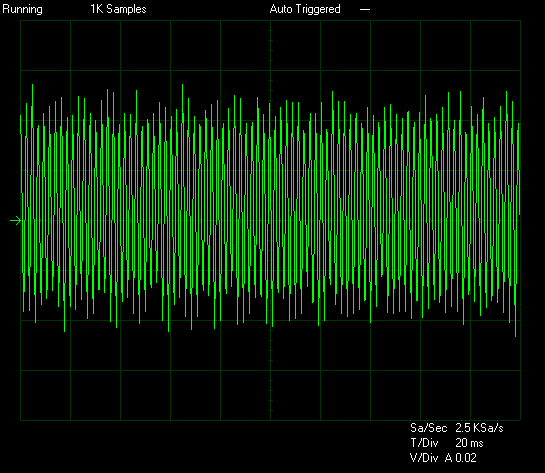545x473 pixels.
Task: Click the ms unit of the timebase
Action: point(477,444)
